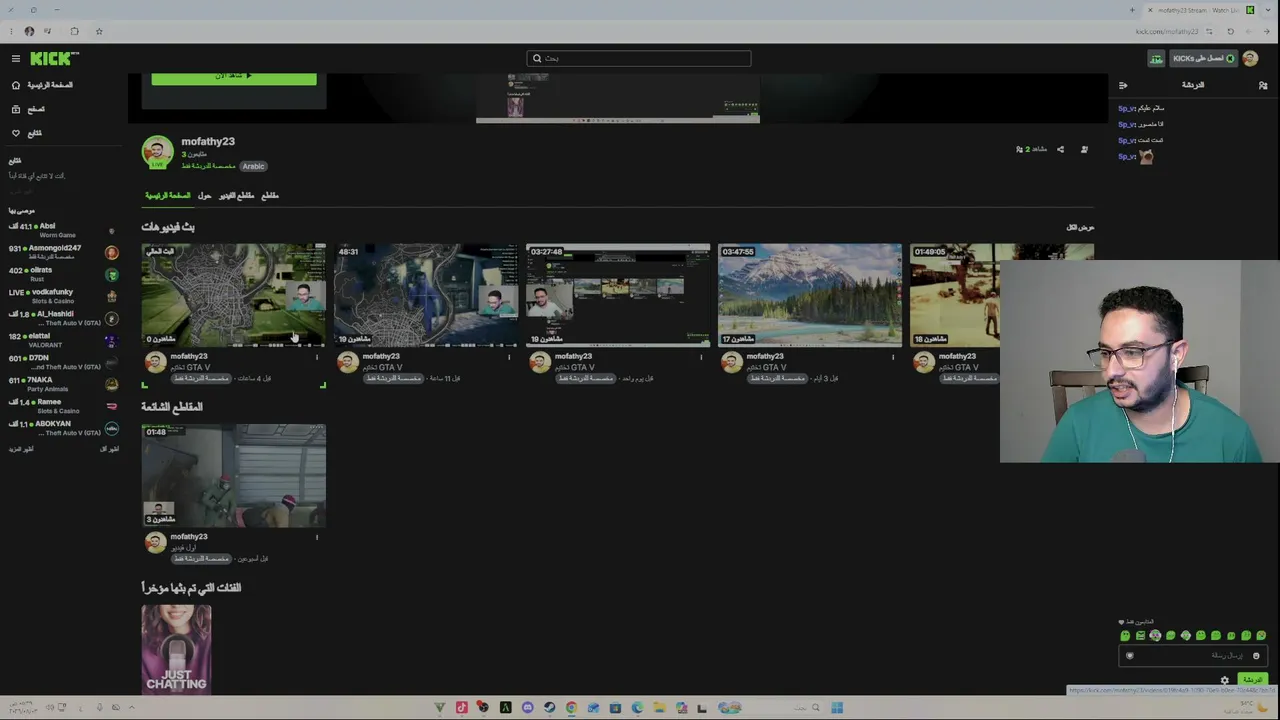The image size is (1280, 720).
Task: Open recommended channel Asmongold247
Action: pos(64,252)
